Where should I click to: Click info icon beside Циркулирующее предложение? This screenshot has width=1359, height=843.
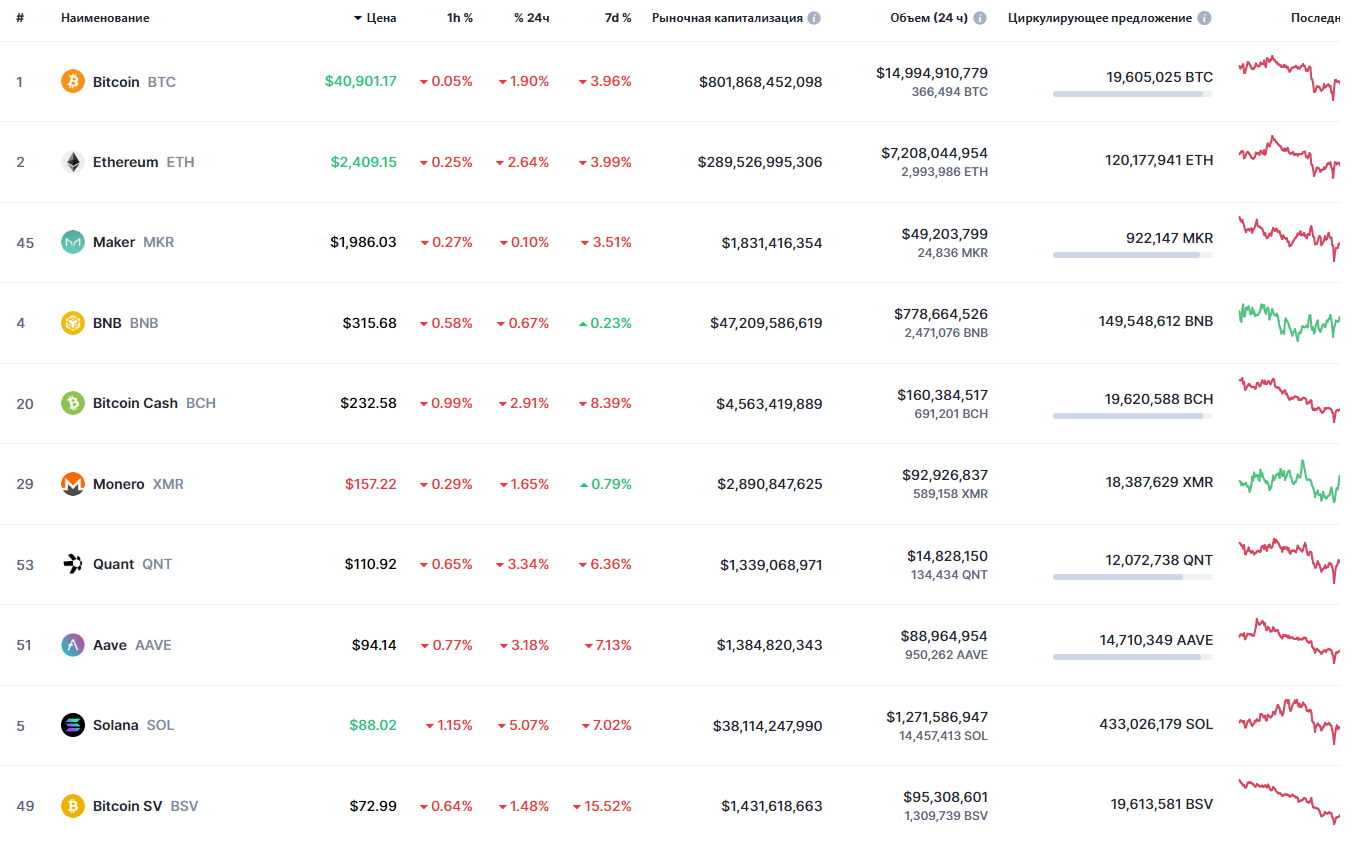(x=1204, y=18)
